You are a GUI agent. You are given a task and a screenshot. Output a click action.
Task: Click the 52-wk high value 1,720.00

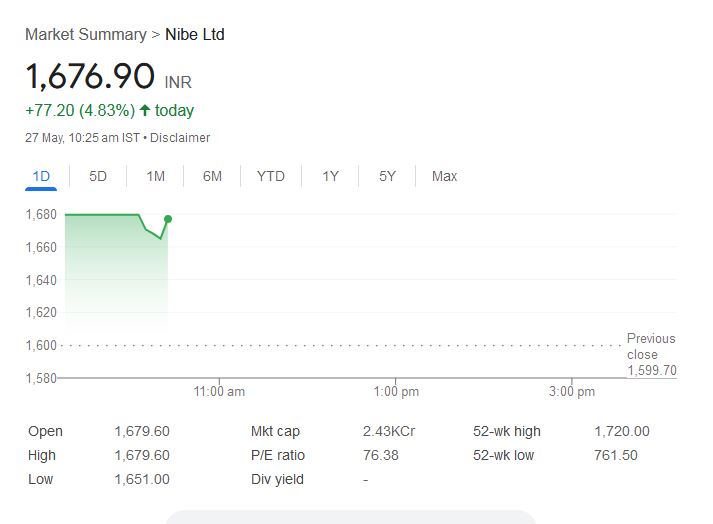621,431
